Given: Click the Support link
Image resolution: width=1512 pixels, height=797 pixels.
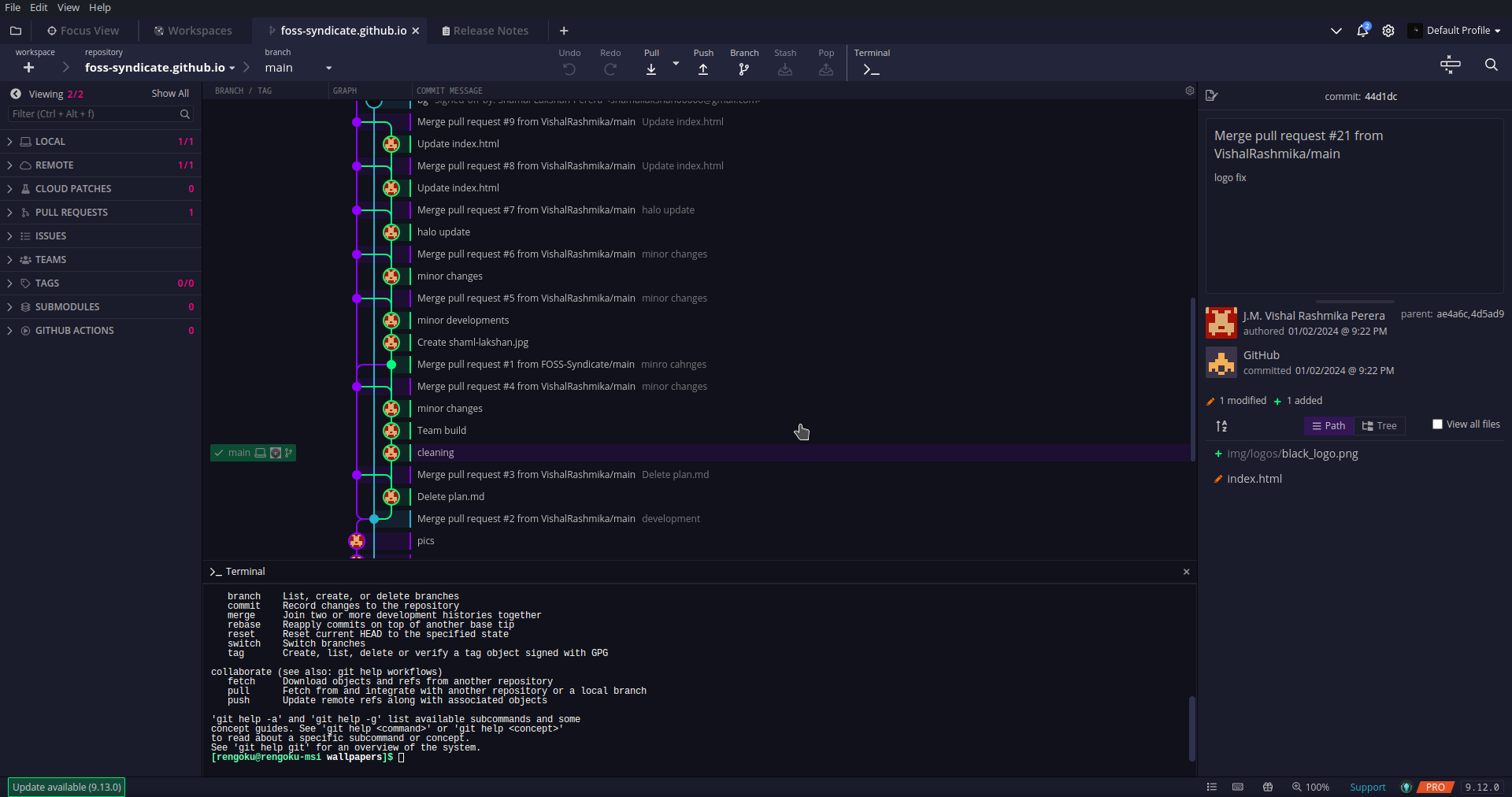Looking at the screenshot, I should (1367, 787).
